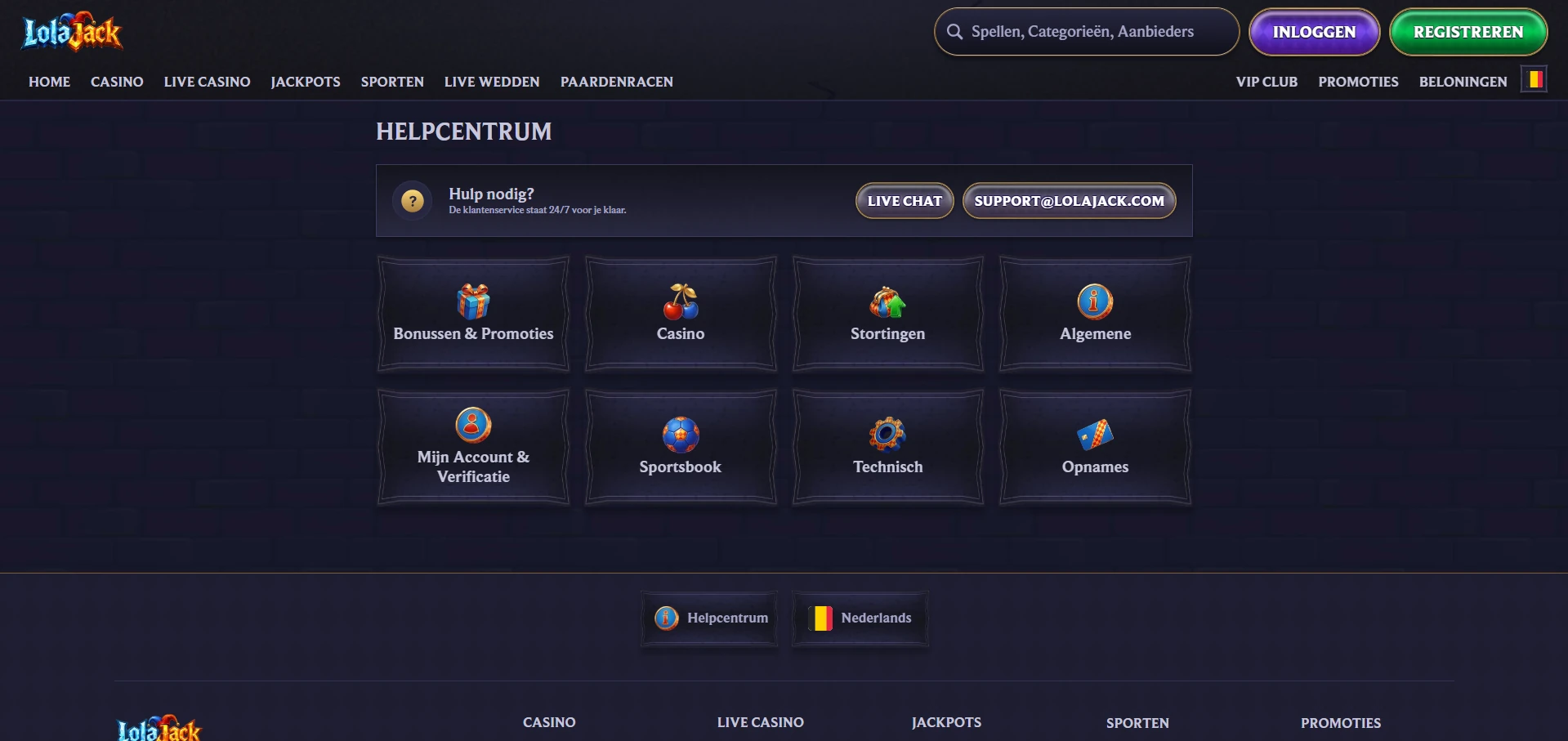Viewport: 1568px width, 741px height.
Task: Go to HOME in the navigation
Action: pos(49,82)
